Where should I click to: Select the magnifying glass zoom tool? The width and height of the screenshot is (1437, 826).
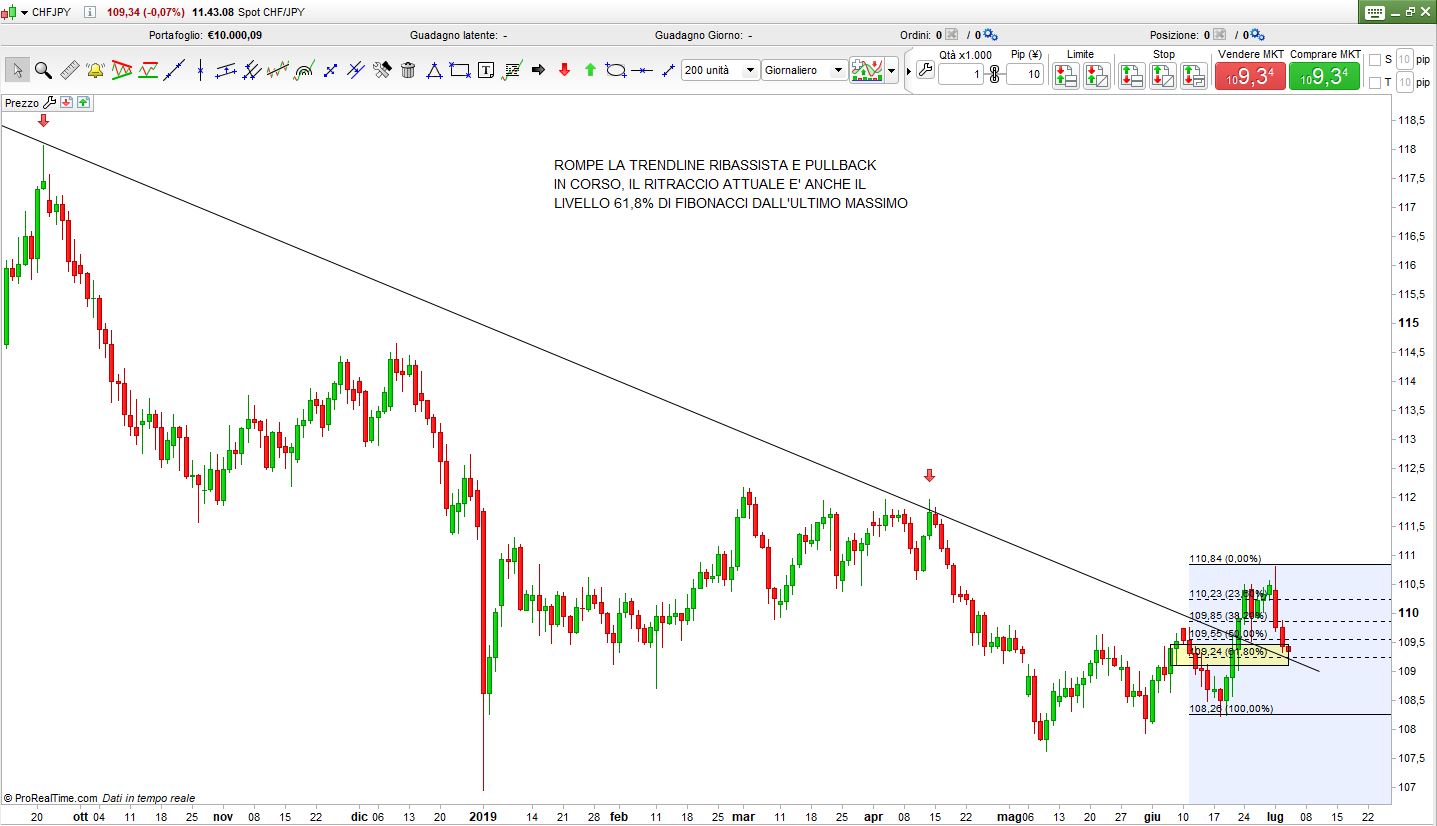[x=43, y=70]
